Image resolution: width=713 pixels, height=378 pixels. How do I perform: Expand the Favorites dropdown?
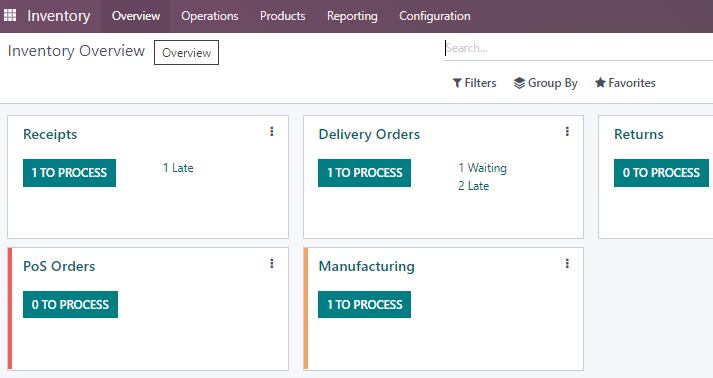625,83
